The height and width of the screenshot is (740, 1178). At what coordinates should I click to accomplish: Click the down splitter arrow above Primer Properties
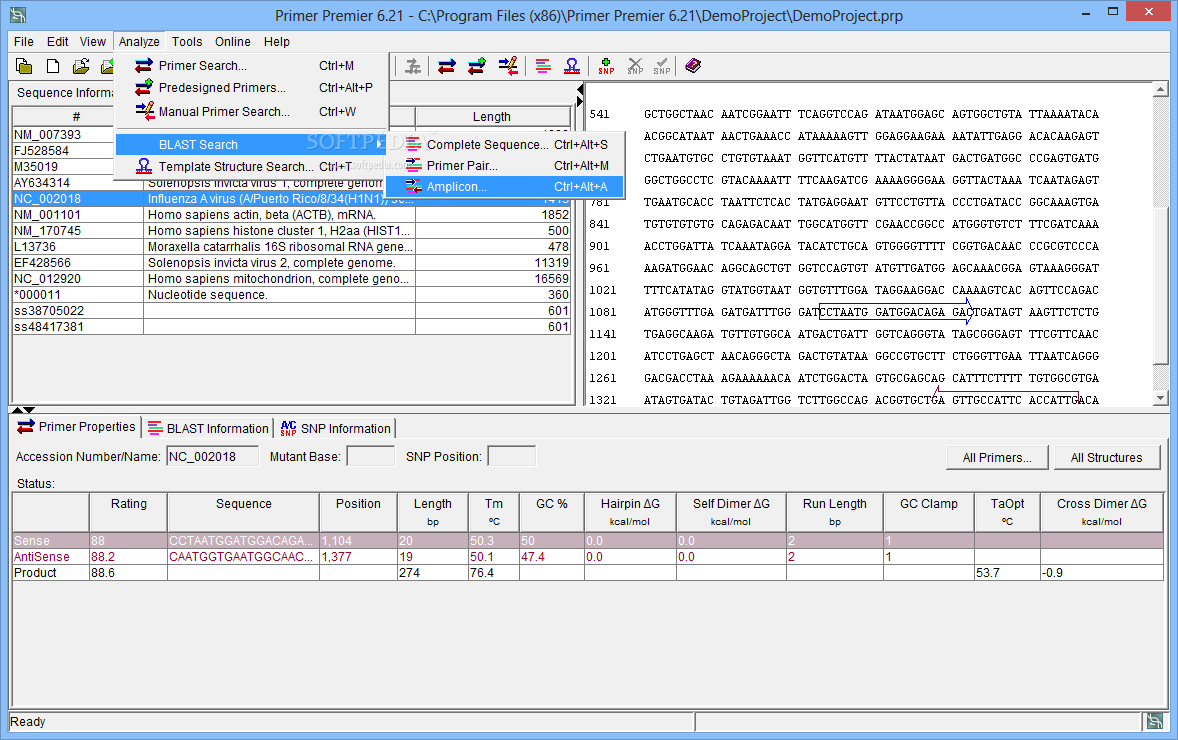tap(29, 410)
